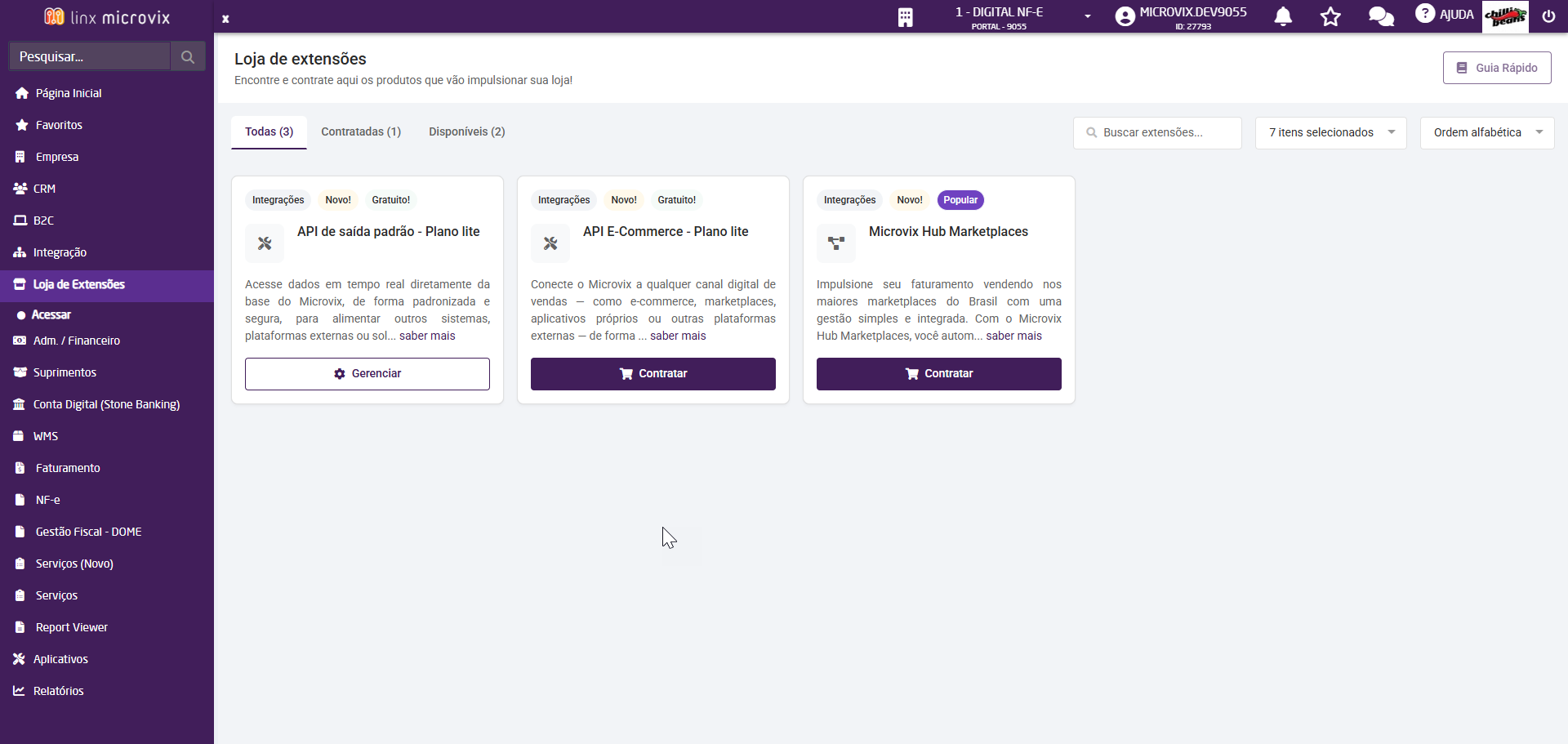Viewport: 1568px width, 744px height.
Task: Click the tools icon on API E-Commerce card
Action: 550,243
